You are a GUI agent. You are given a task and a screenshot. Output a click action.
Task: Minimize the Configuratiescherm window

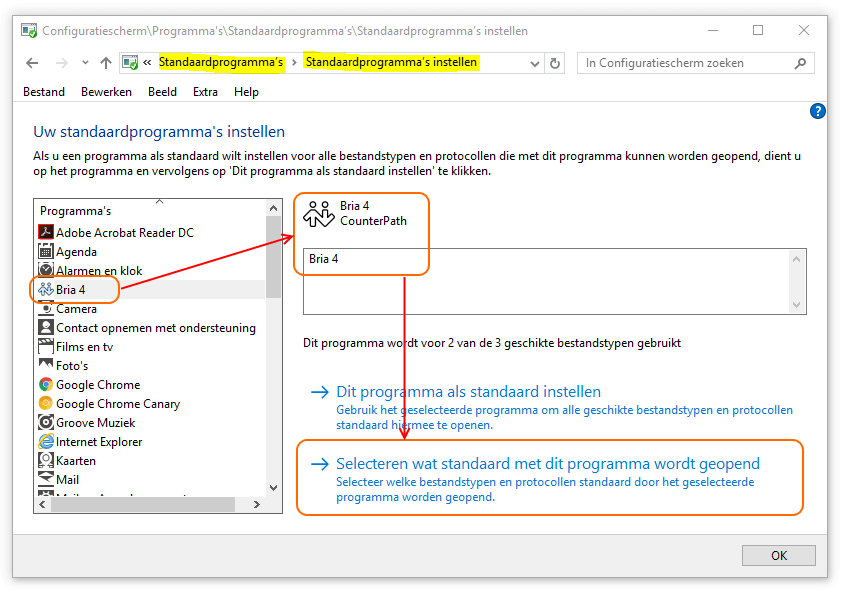coord(713,30)
